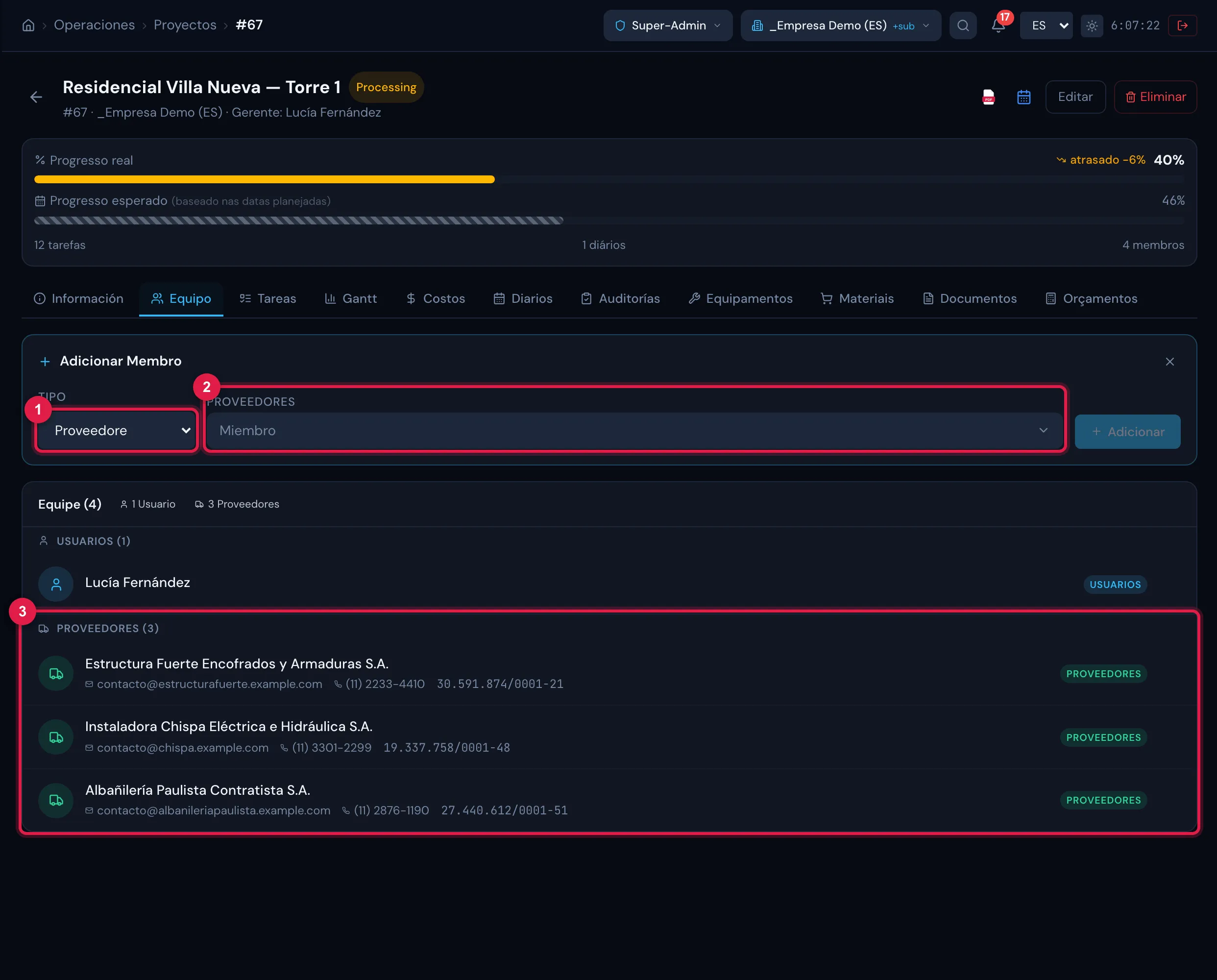The width and height of the screenshot is (1217, 980).
Task: Expand the Miembro proveedores combo box
Action: [x=634, y=431]
